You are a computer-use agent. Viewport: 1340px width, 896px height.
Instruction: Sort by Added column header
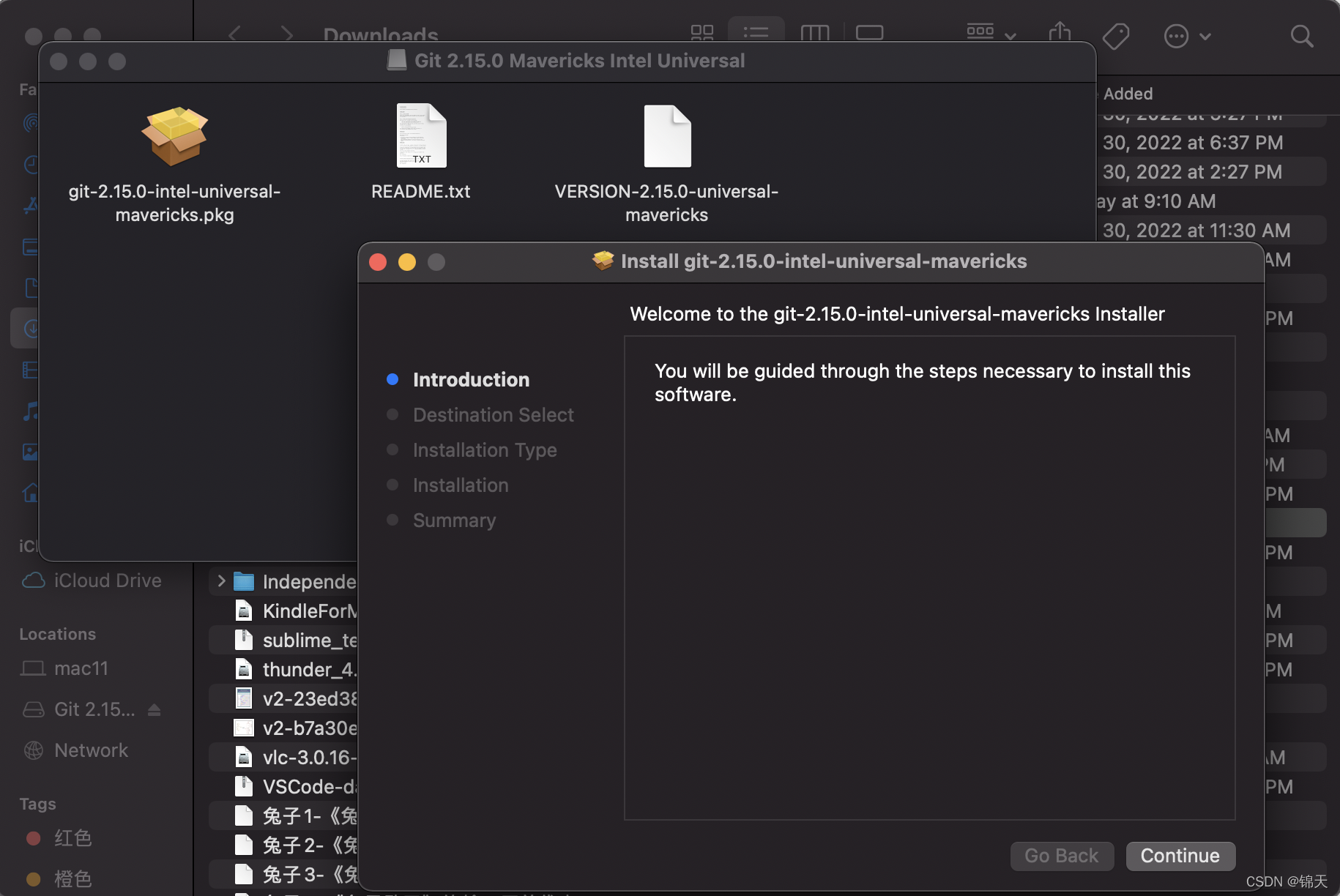pyautogui.click(x=1128, y=94)
